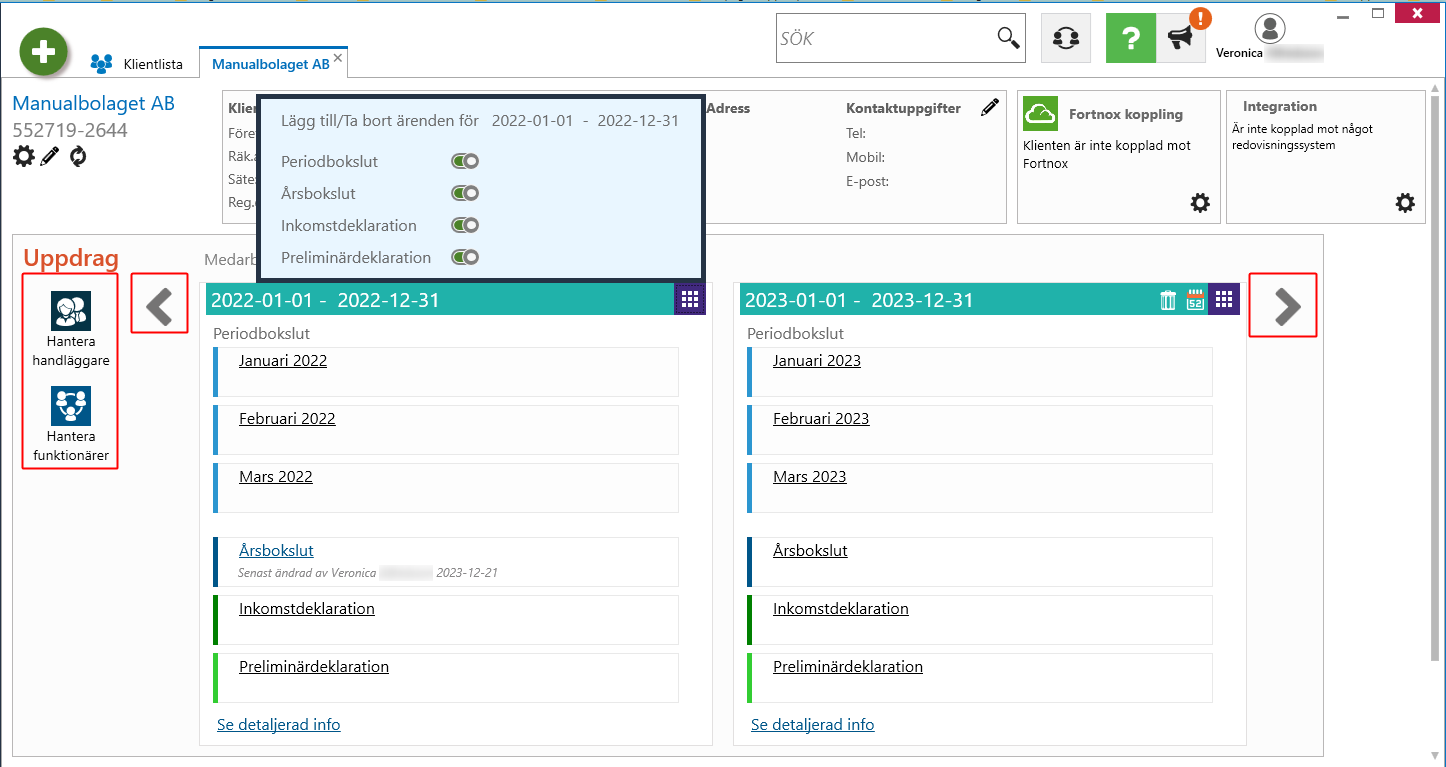1446x767 pixels.
Task: Toggle the Periodbokslut switch
Action: tap(465, 161)
